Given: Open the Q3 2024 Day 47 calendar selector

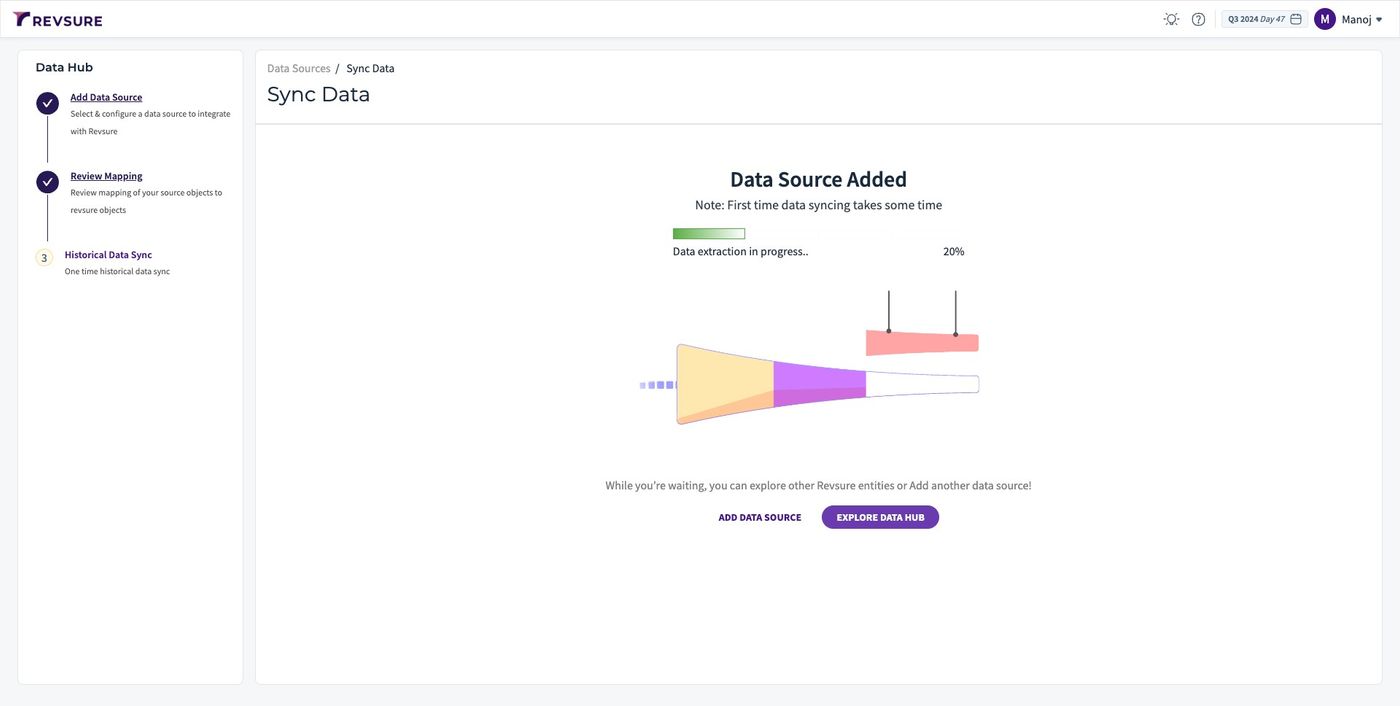Looking at the screenshot, I should pyautogui.click(x=1265, y=19).
